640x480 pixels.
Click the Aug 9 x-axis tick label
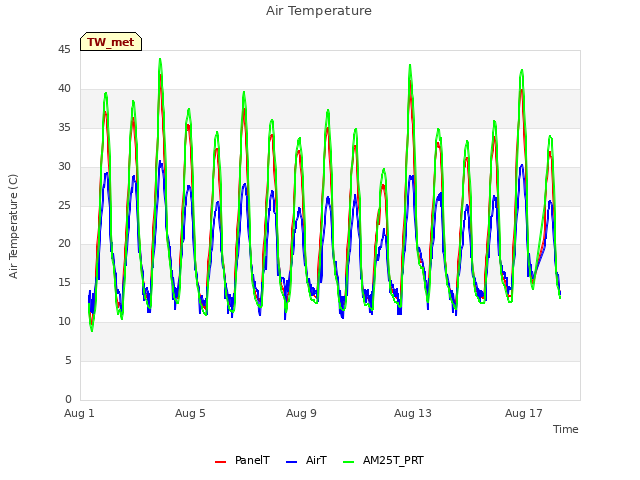pos(301,413)
